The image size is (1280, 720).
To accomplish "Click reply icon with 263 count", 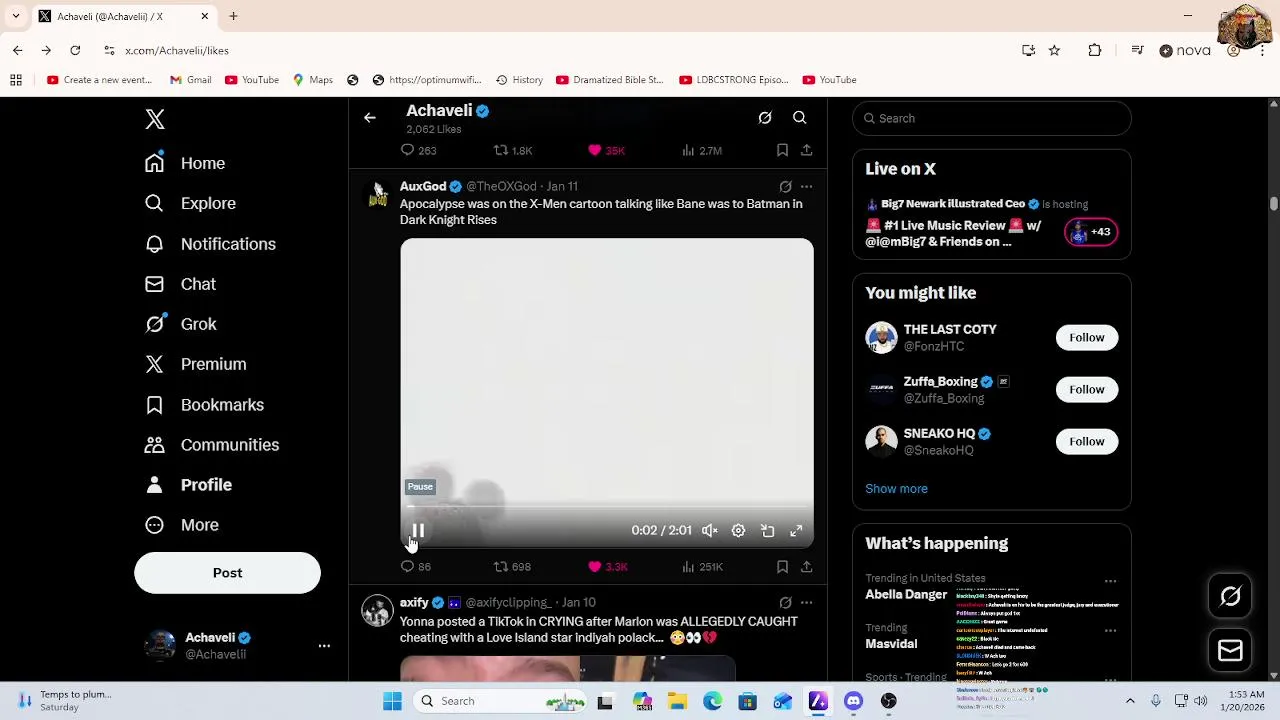I will [407, 150].
